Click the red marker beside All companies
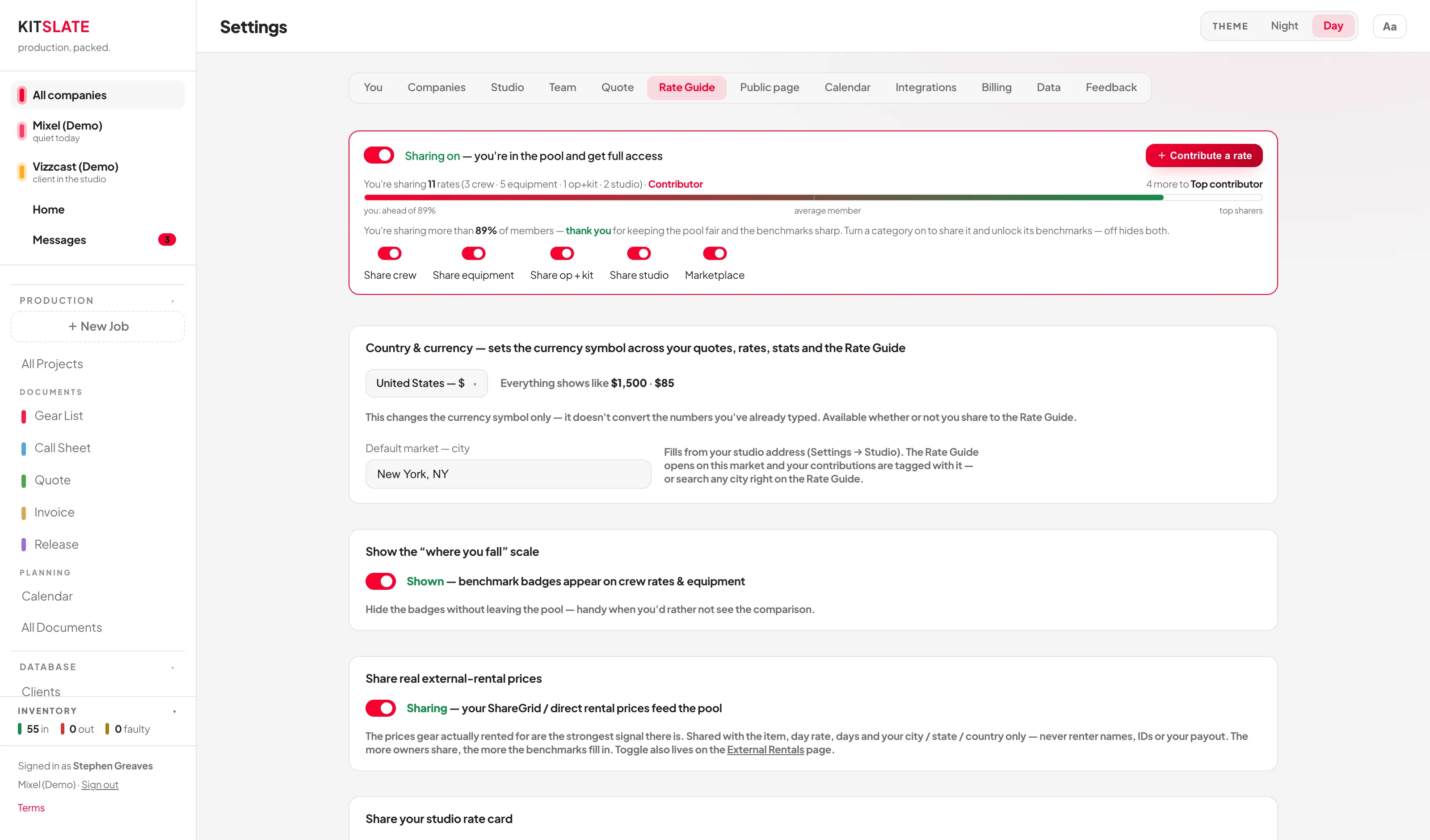The height and width of the screenshot is (840, 1430). click(x=22, y=95)
